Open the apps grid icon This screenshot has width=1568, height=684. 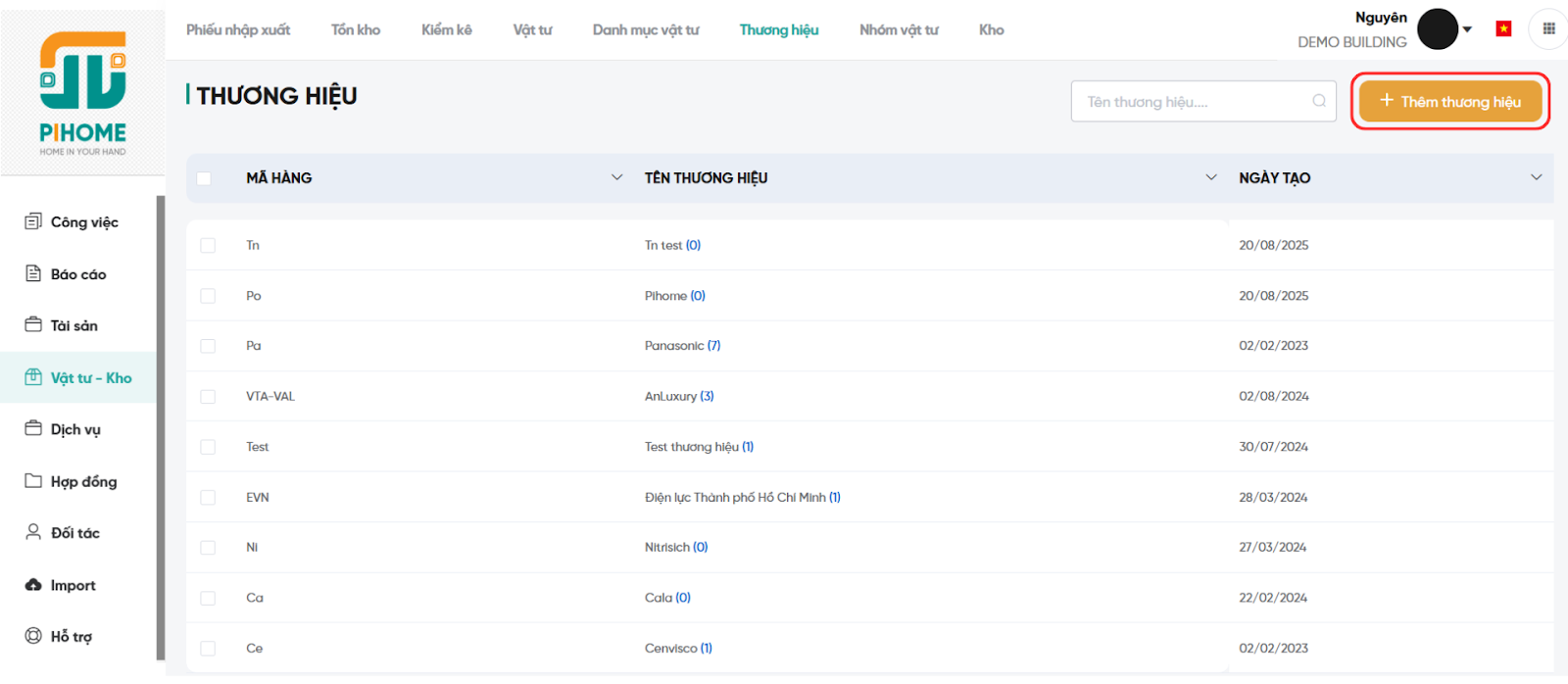[x=1548, y=29]
